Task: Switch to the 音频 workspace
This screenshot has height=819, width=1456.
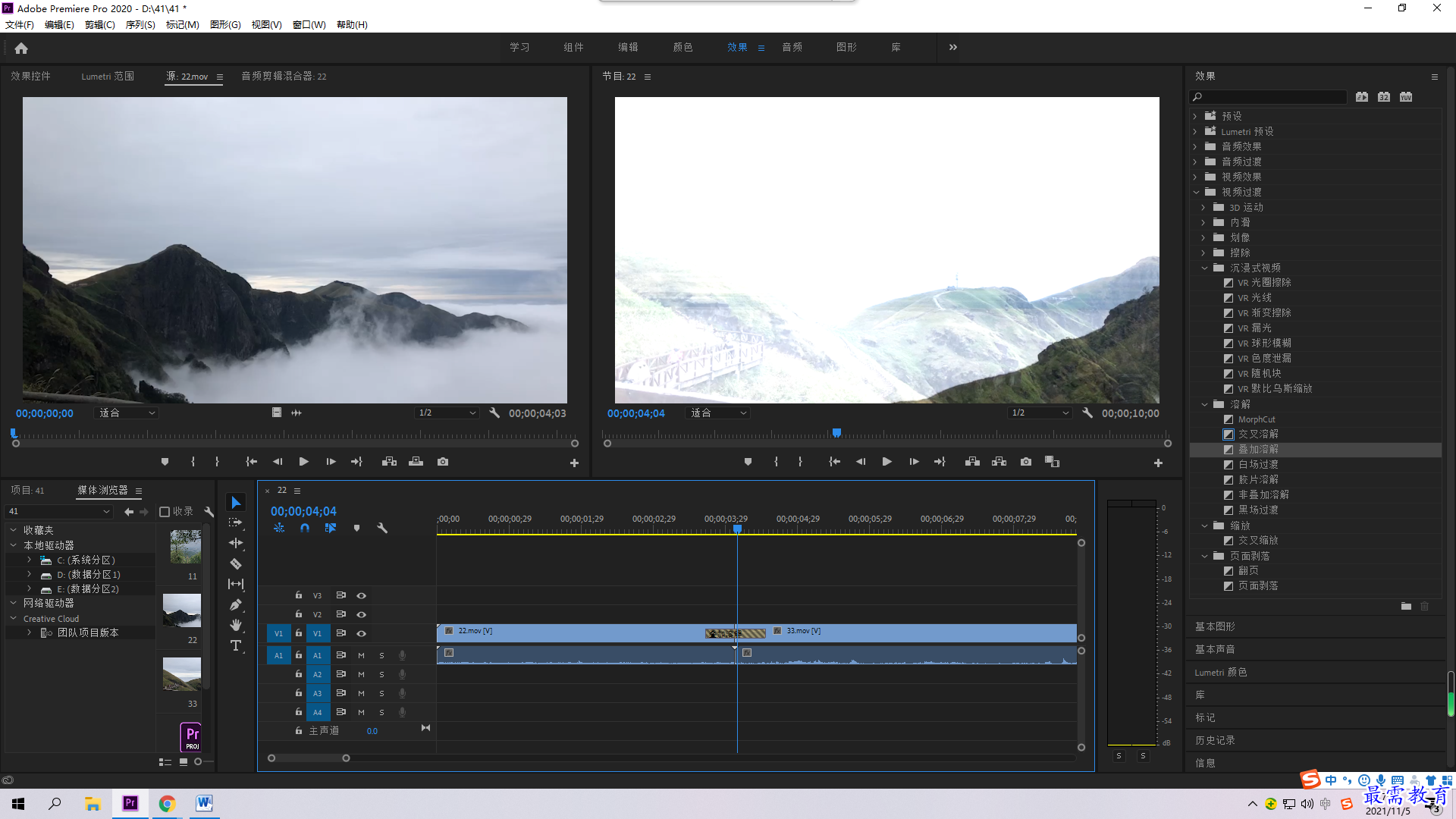Action: 792,47
